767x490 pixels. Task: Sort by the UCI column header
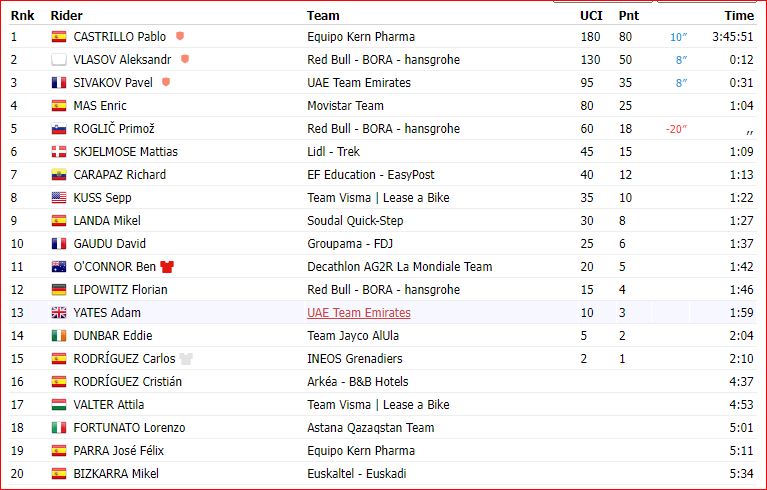pos(591,16)
